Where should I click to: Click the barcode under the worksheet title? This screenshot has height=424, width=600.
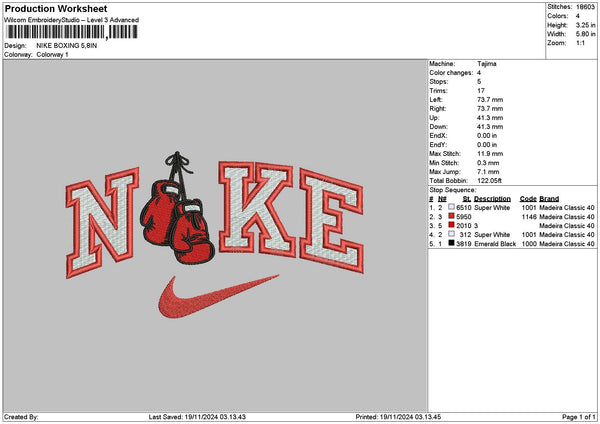tap(72, 32)
